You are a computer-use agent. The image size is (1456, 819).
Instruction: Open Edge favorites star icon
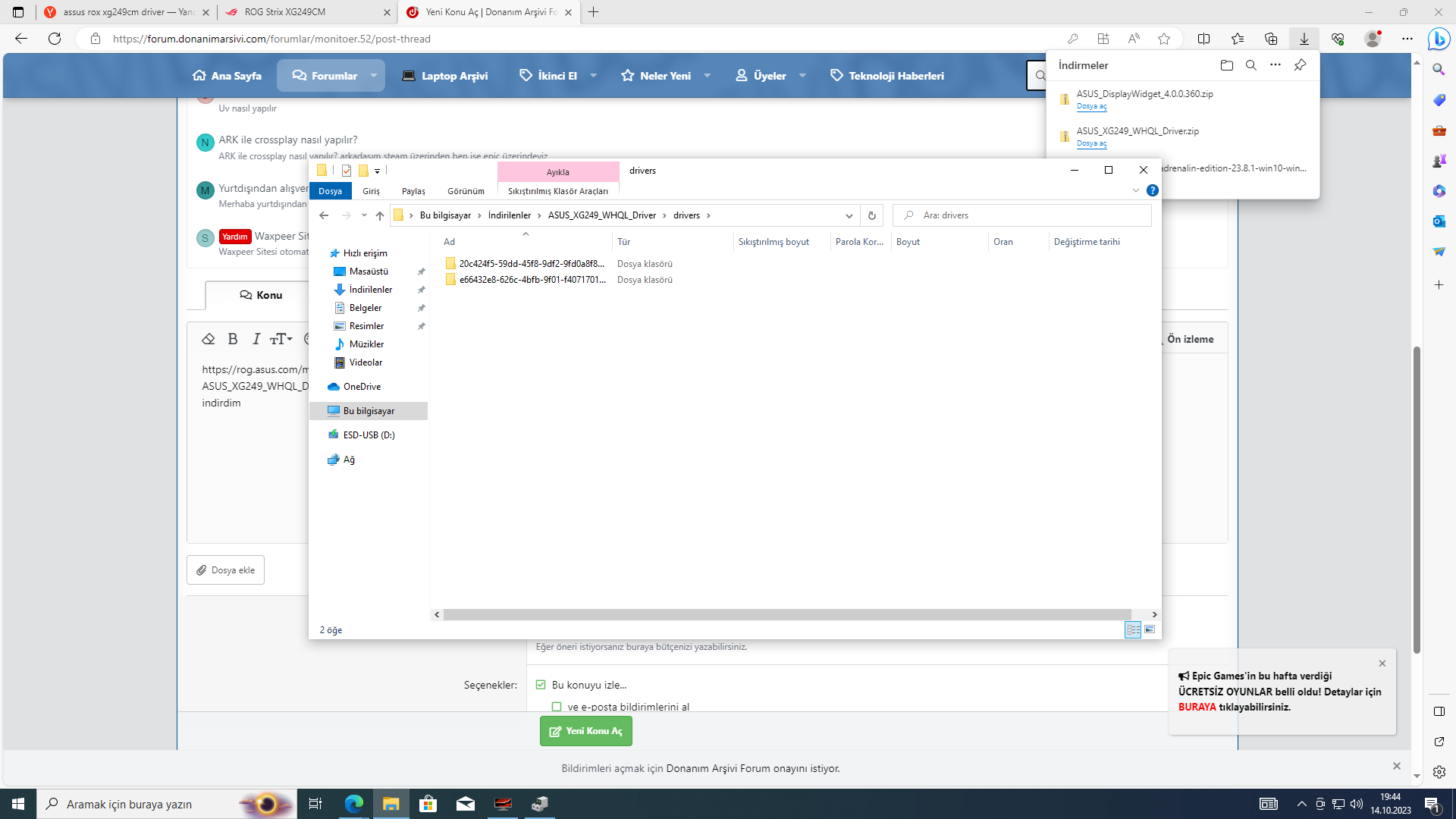tap(1238, 39)
